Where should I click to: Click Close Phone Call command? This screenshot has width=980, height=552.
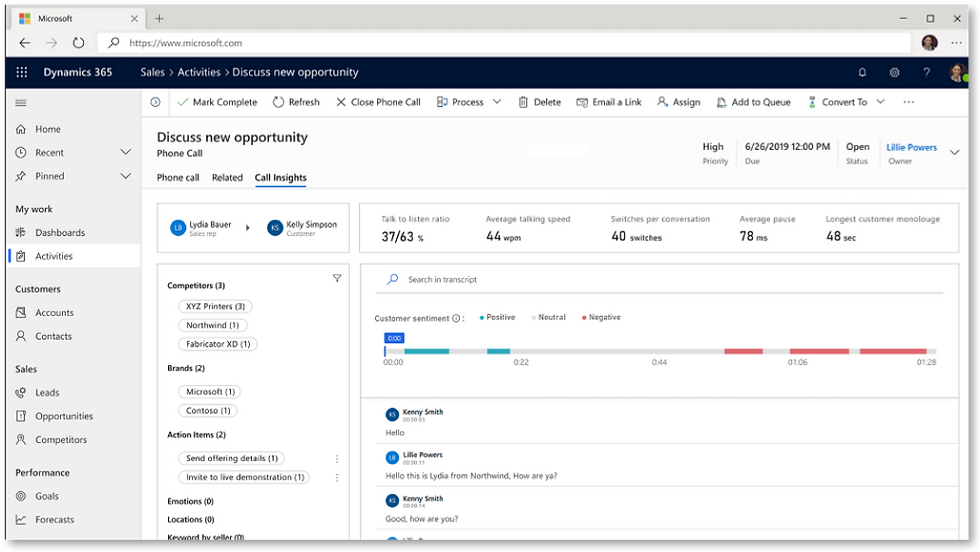378,102
